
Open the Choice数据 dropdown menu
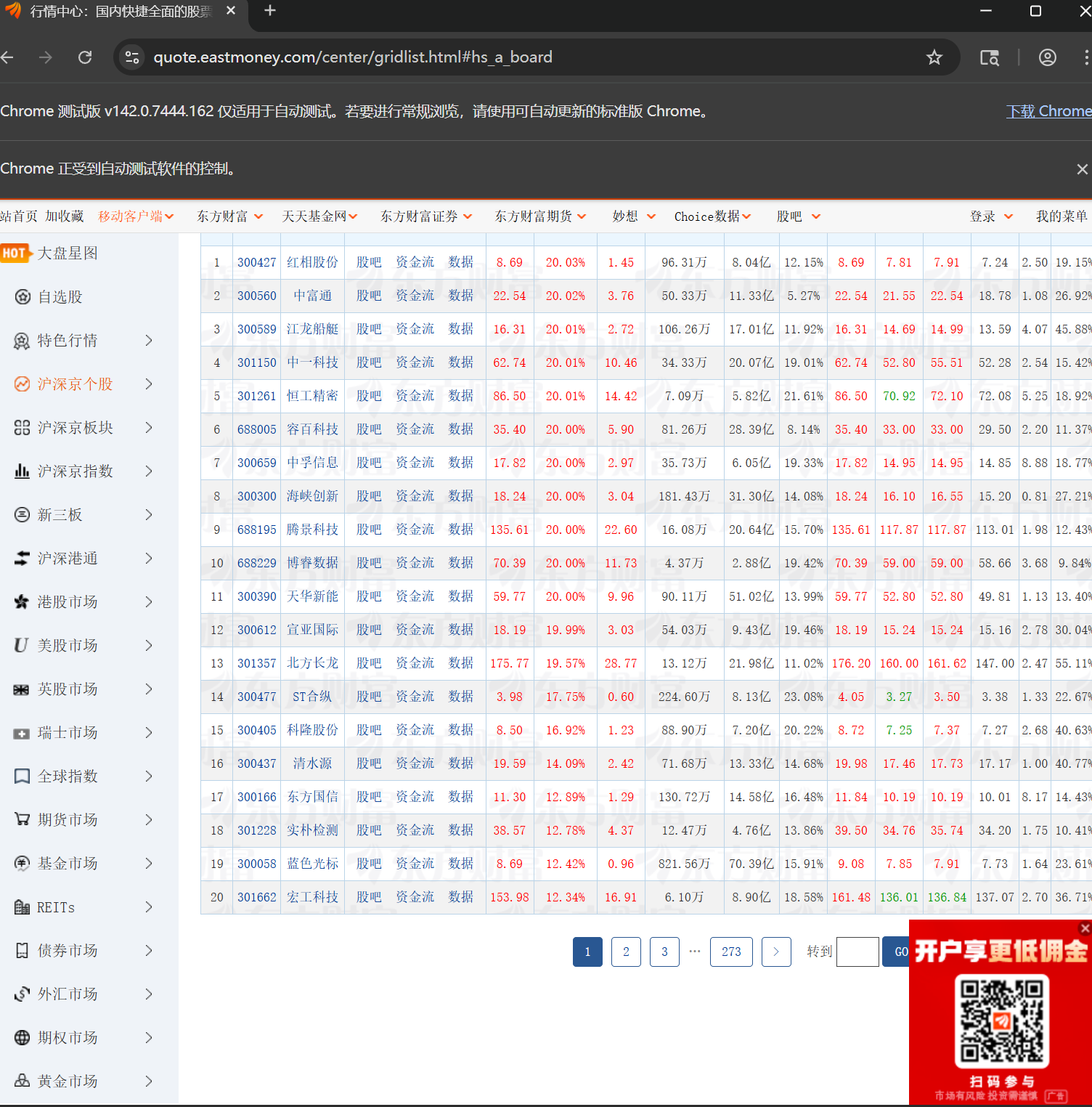pyautogui.click(x=712, y=216)
